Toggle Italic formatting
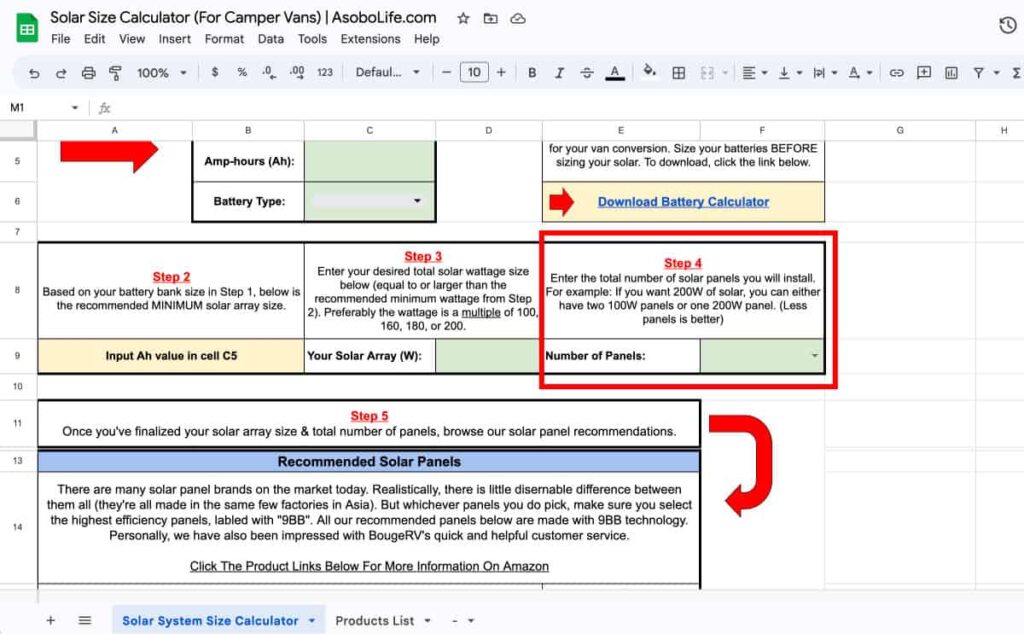The width and height of the screenshot is (1024, 634). [559, 72]
